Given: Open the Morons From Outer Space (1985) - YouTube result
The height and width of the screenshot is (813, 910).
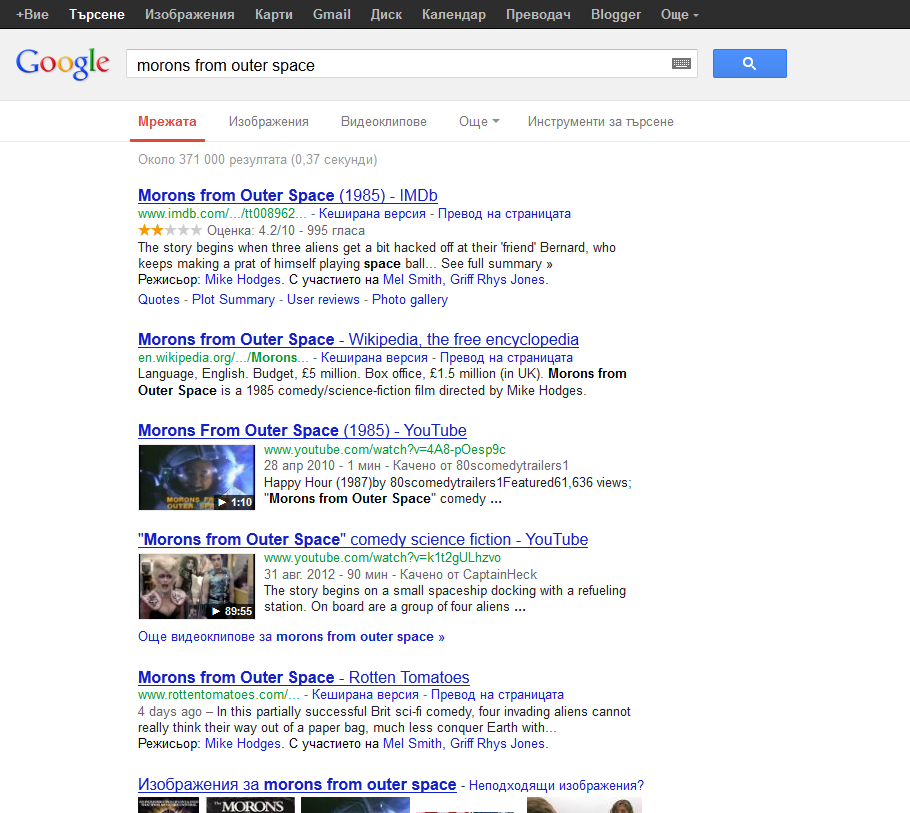Looking at the screenshot, I should pos(302,431).
